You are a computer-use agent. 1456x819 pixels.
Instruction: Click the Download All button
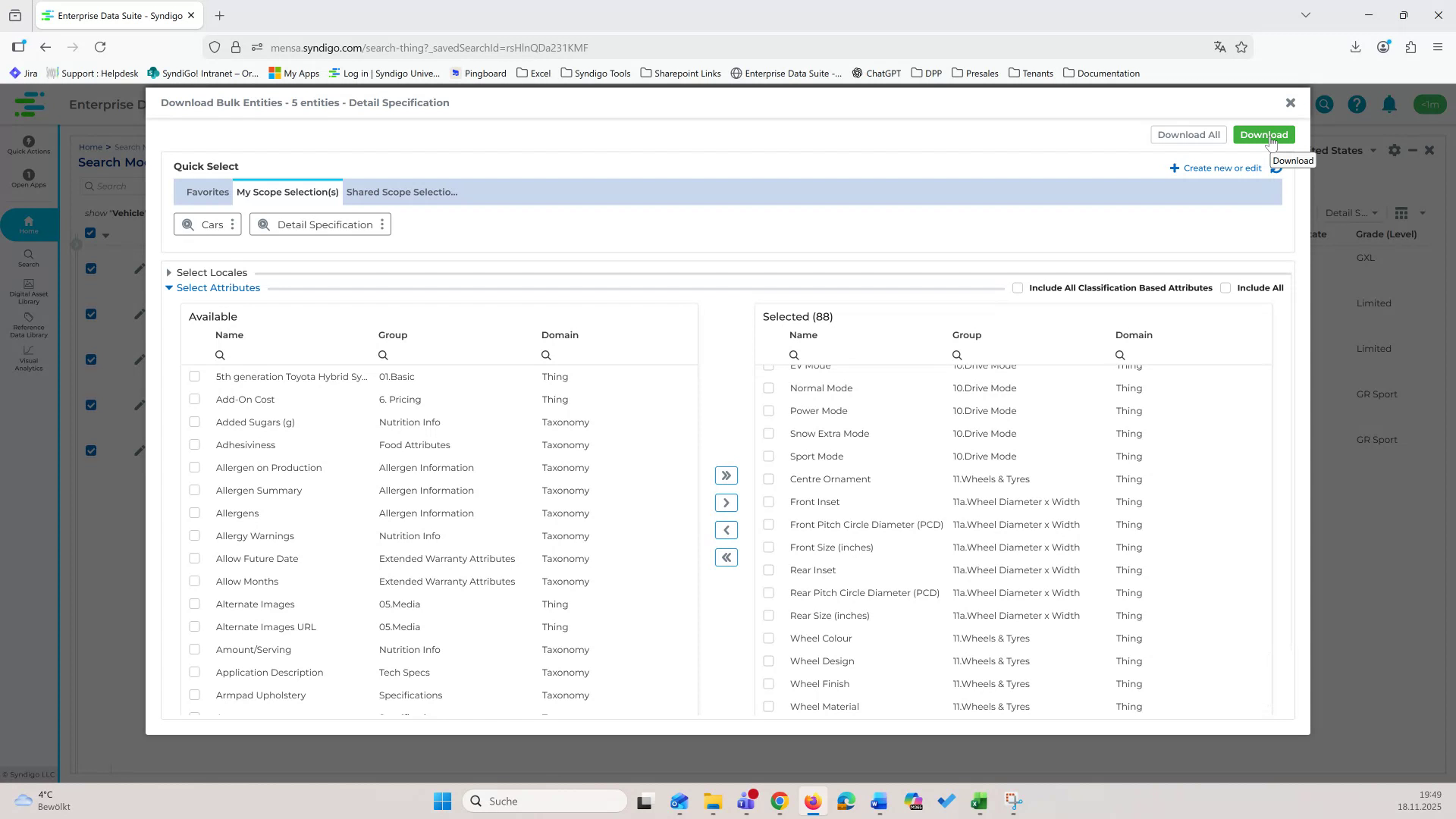pos(1188,134)
